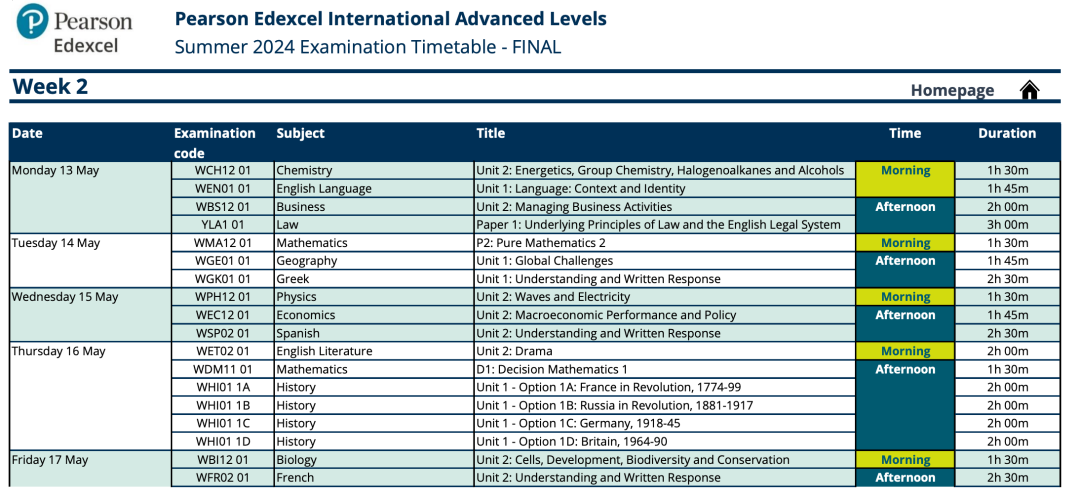Click exam code WET02 01
1080x500 pixels.
click(222, 351)
